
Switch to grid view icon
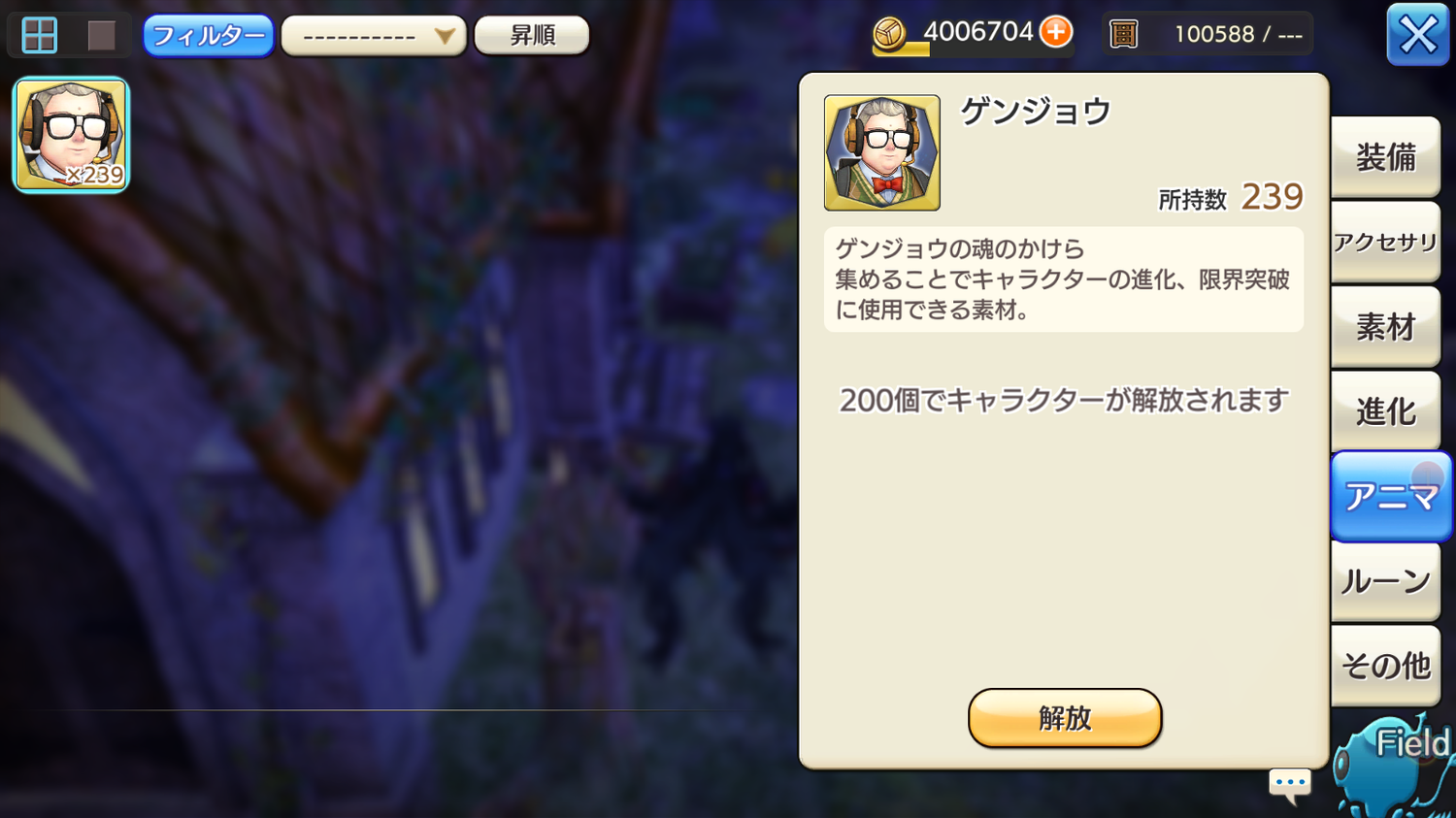pyautogui.click(x=39, y=36)
